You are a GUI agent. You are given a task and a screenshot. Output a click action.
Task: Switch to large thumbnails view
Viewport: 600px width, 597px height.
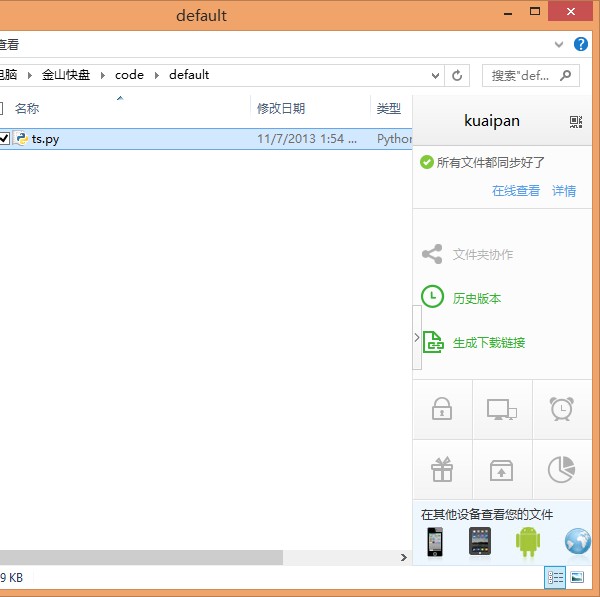[x=577, y=578]
